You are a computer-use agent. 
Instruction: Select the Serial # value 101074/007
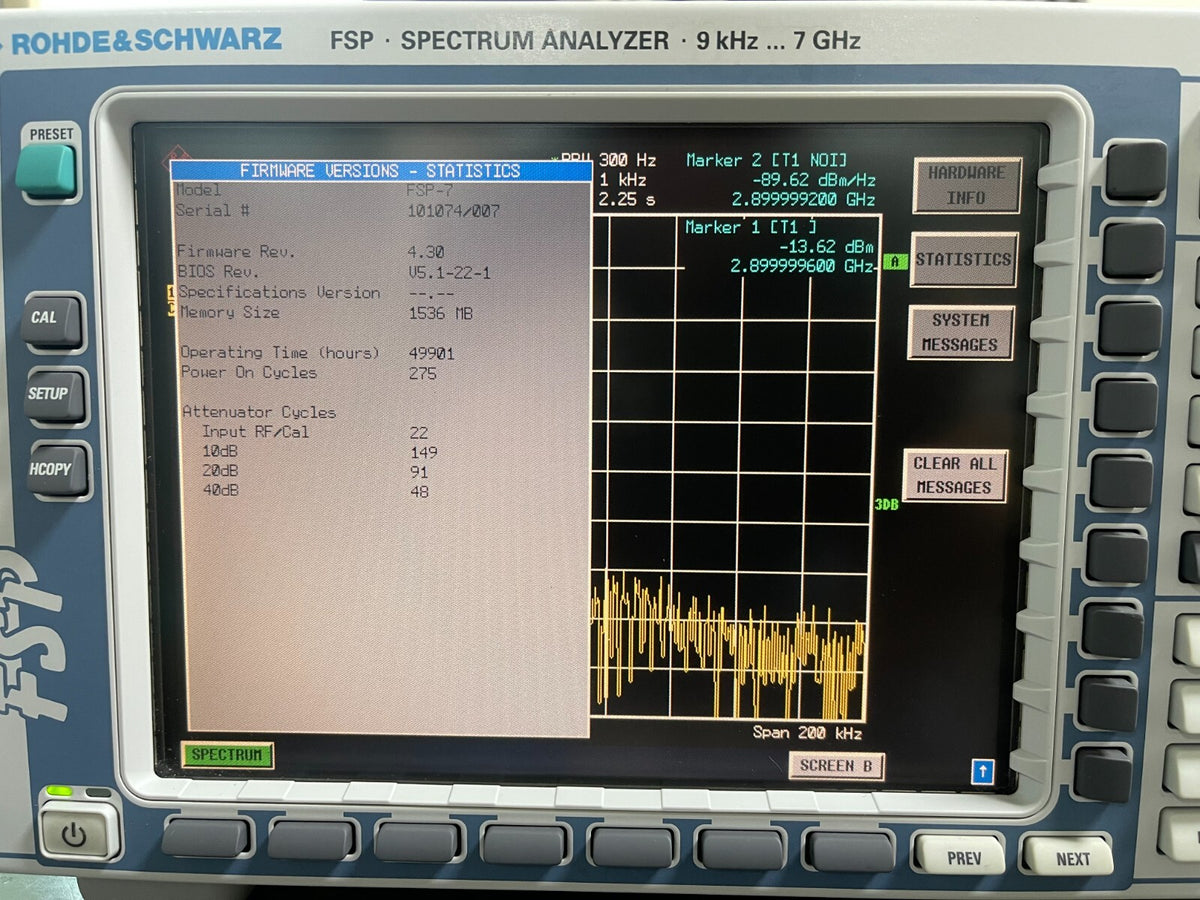[454, 211]
